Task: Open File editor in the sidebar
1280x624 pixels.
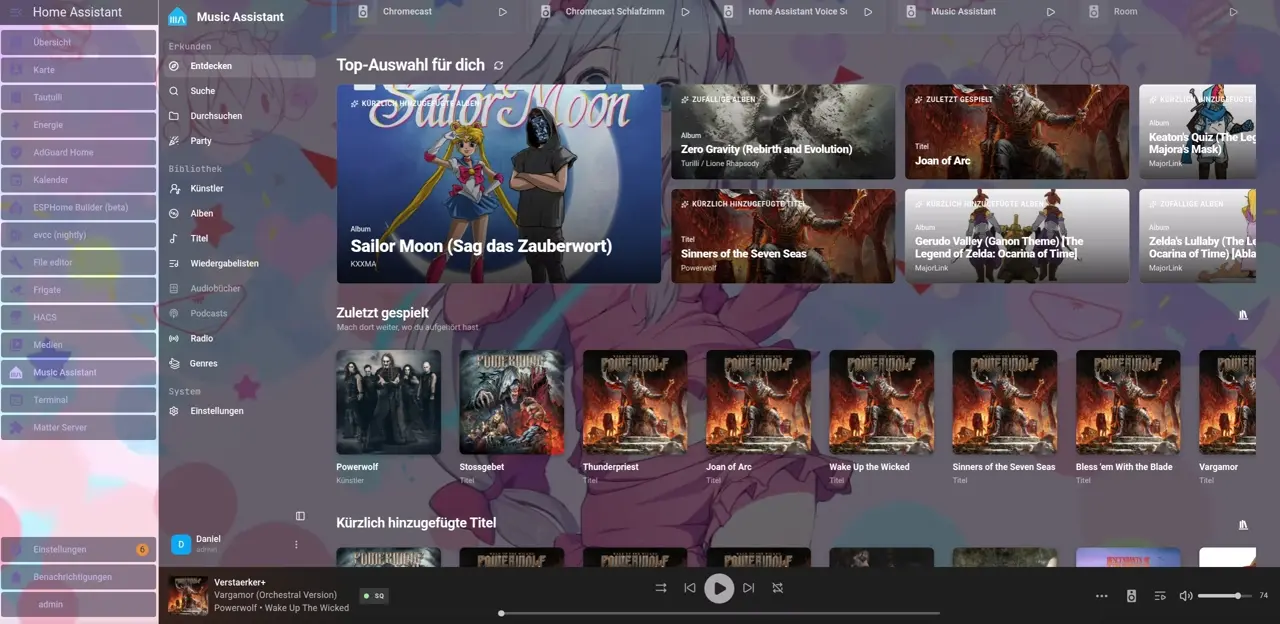Action: coord(79,262)
